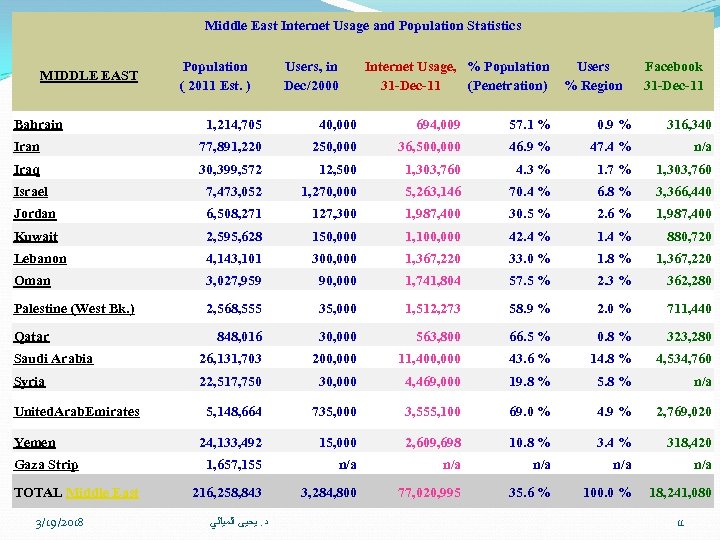Click the slide title about Internet Usage

[x=363, y=25]
